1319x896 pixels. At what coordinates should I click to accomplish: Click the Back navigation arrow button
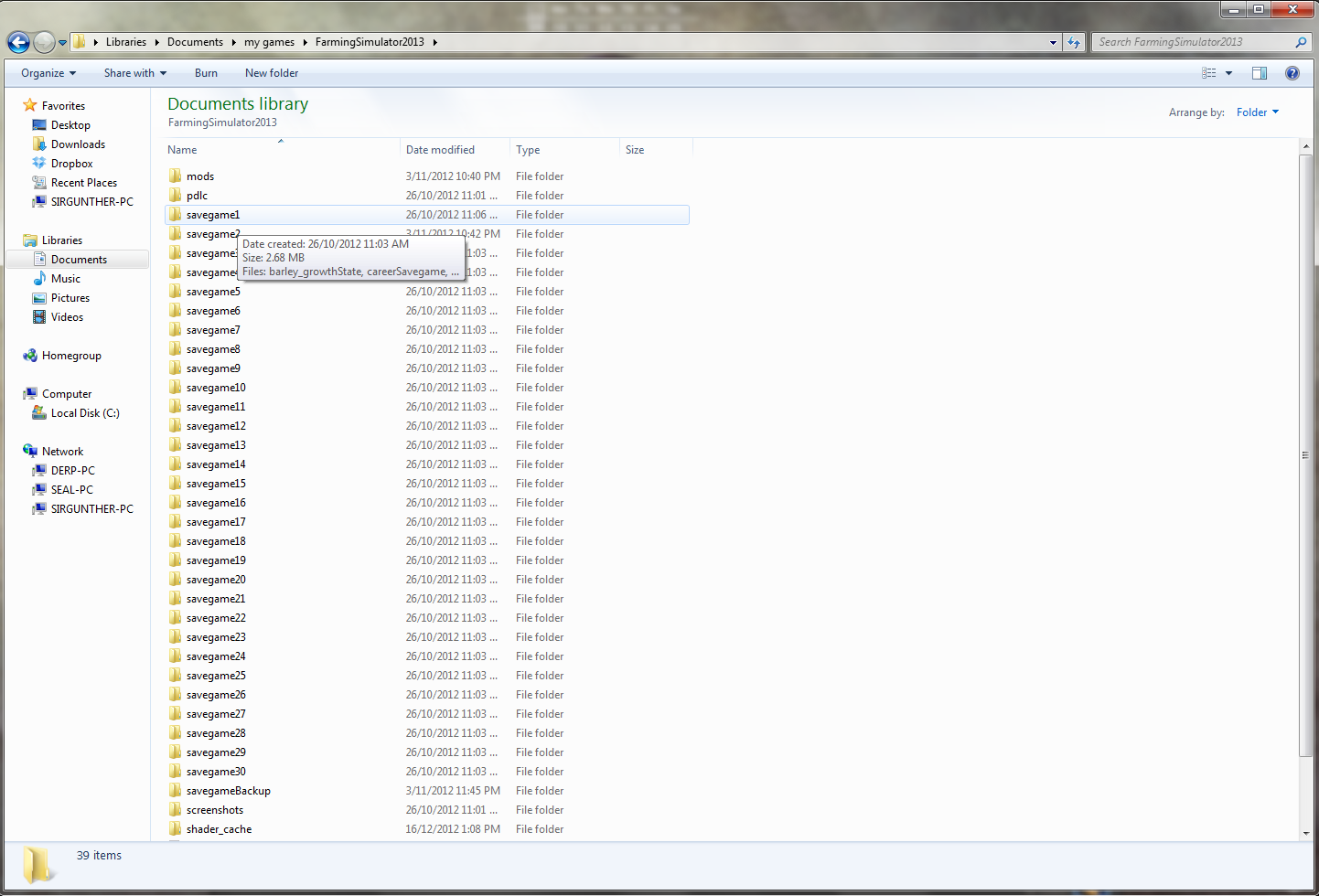(18, 42)
